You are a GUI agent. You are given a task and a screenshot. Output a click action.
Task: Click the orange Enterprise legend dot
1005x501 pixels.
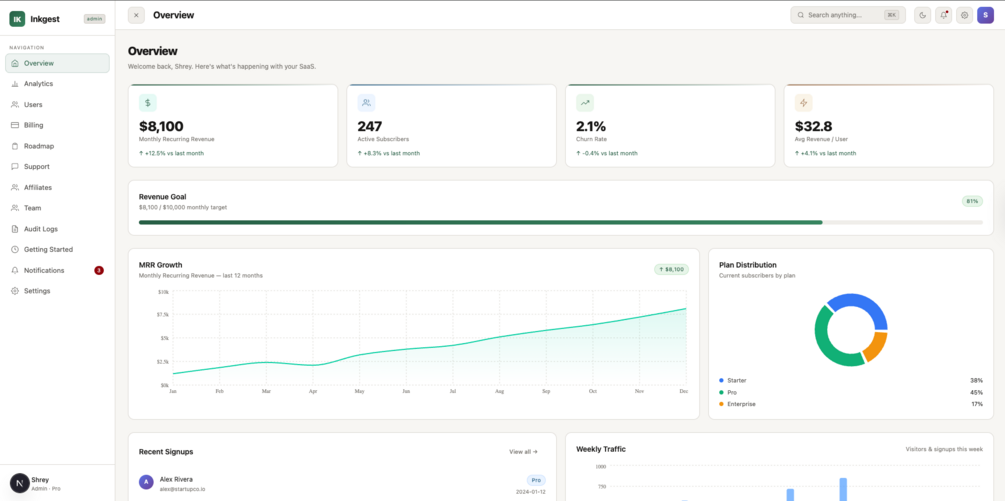[x=721, y=404]
